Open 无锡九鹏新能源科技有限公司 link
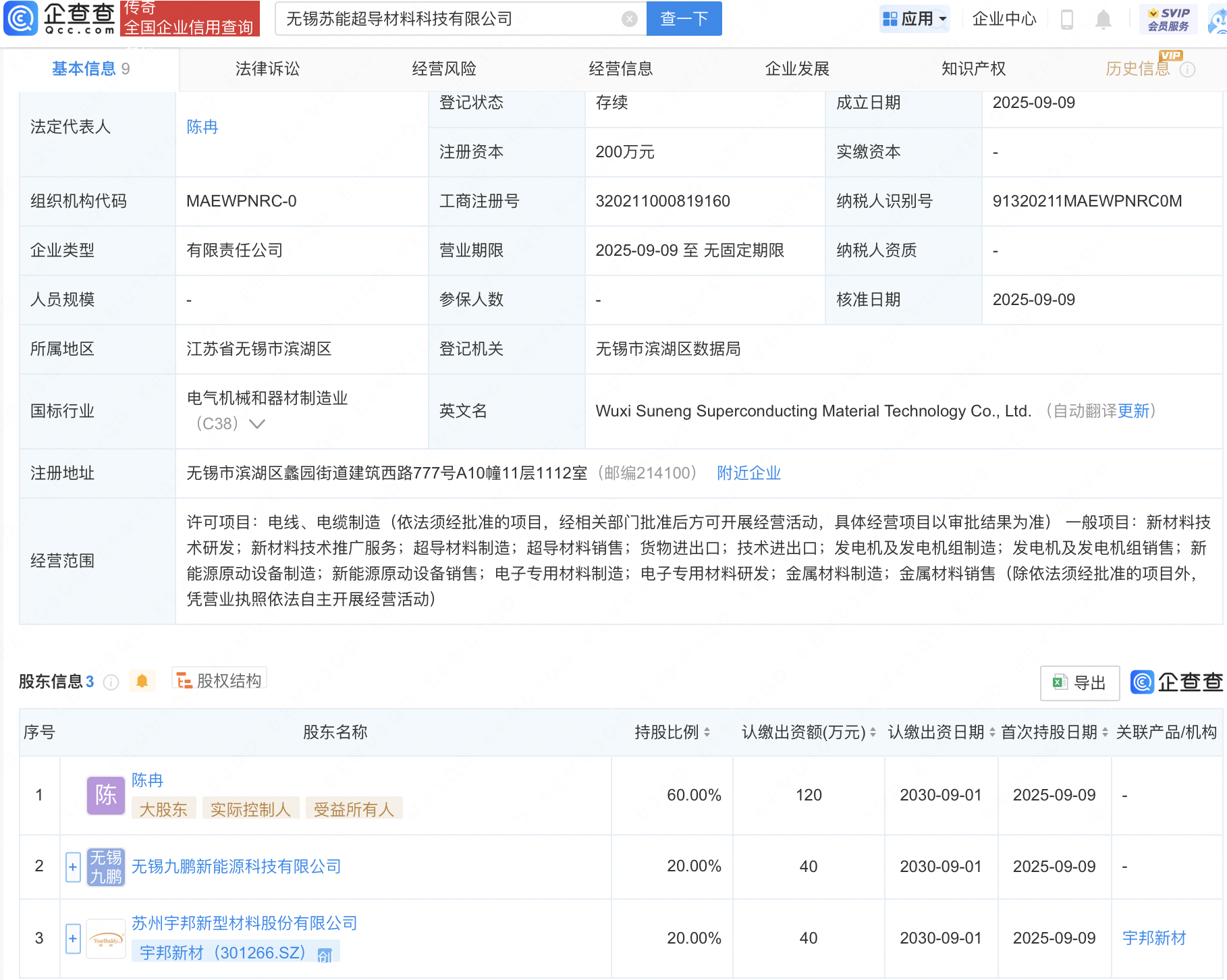Screen dimensions: 1227x980 [236, 867]
